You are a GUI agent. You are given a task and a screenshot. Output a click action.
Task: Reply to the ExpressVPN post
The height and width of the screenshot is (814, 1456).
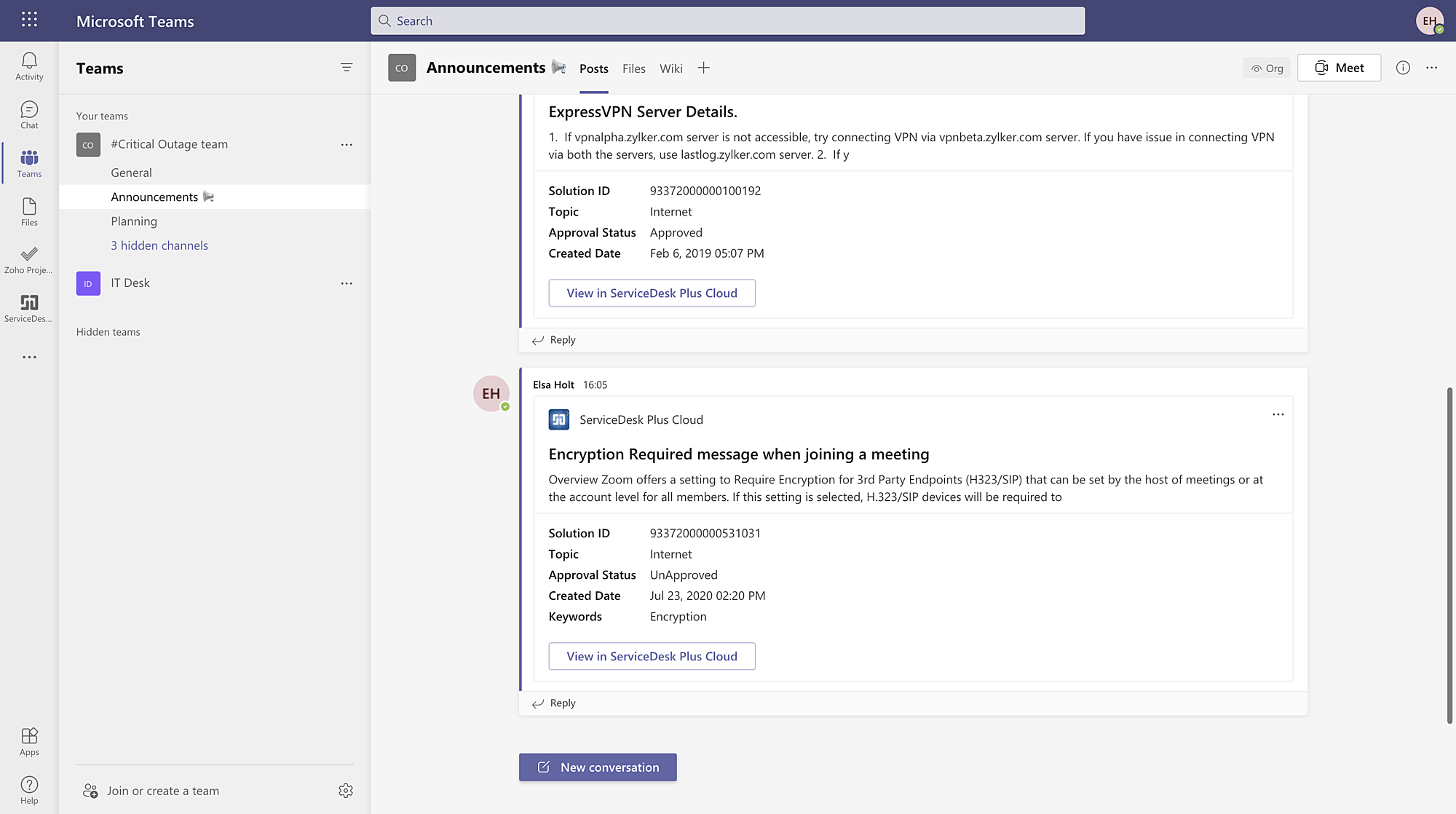554,340
